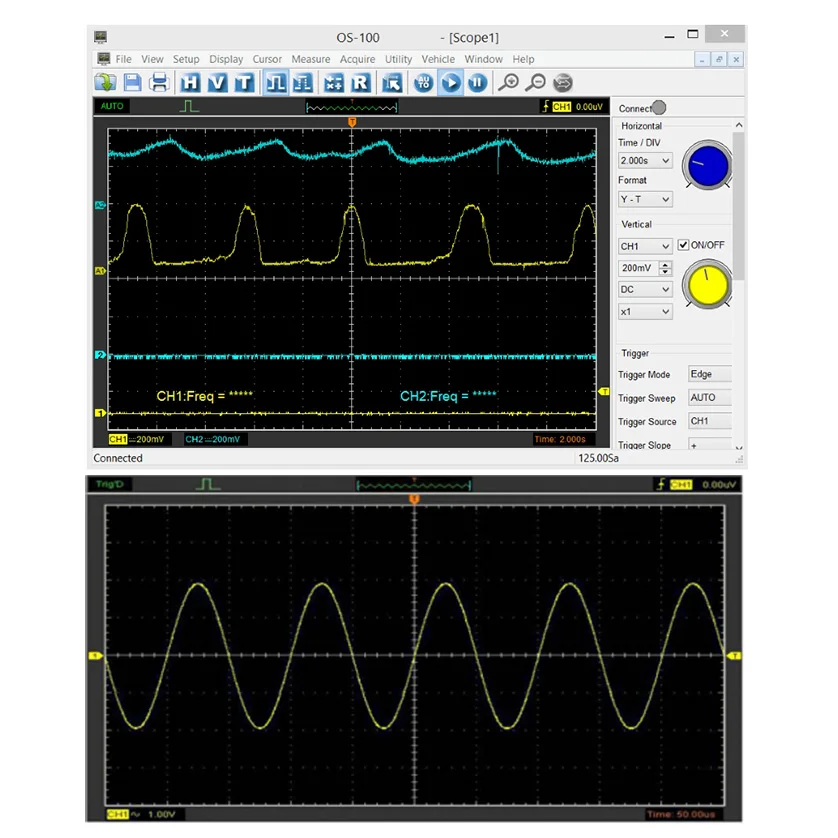This screenshot has width=838, height=838.
Task: Click the 200mV vertical scale input field
Action: coord(639,268)
